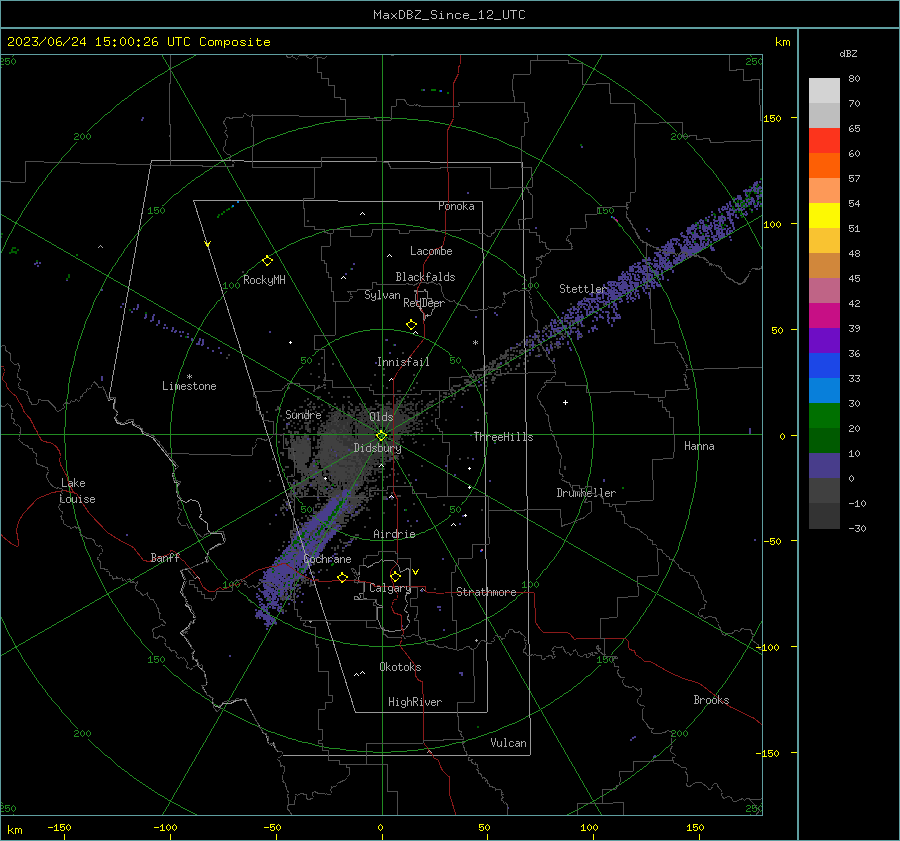This screenshot has height=841, width=900.
Task: Click the Strathmore label
Action: (486, 592)
